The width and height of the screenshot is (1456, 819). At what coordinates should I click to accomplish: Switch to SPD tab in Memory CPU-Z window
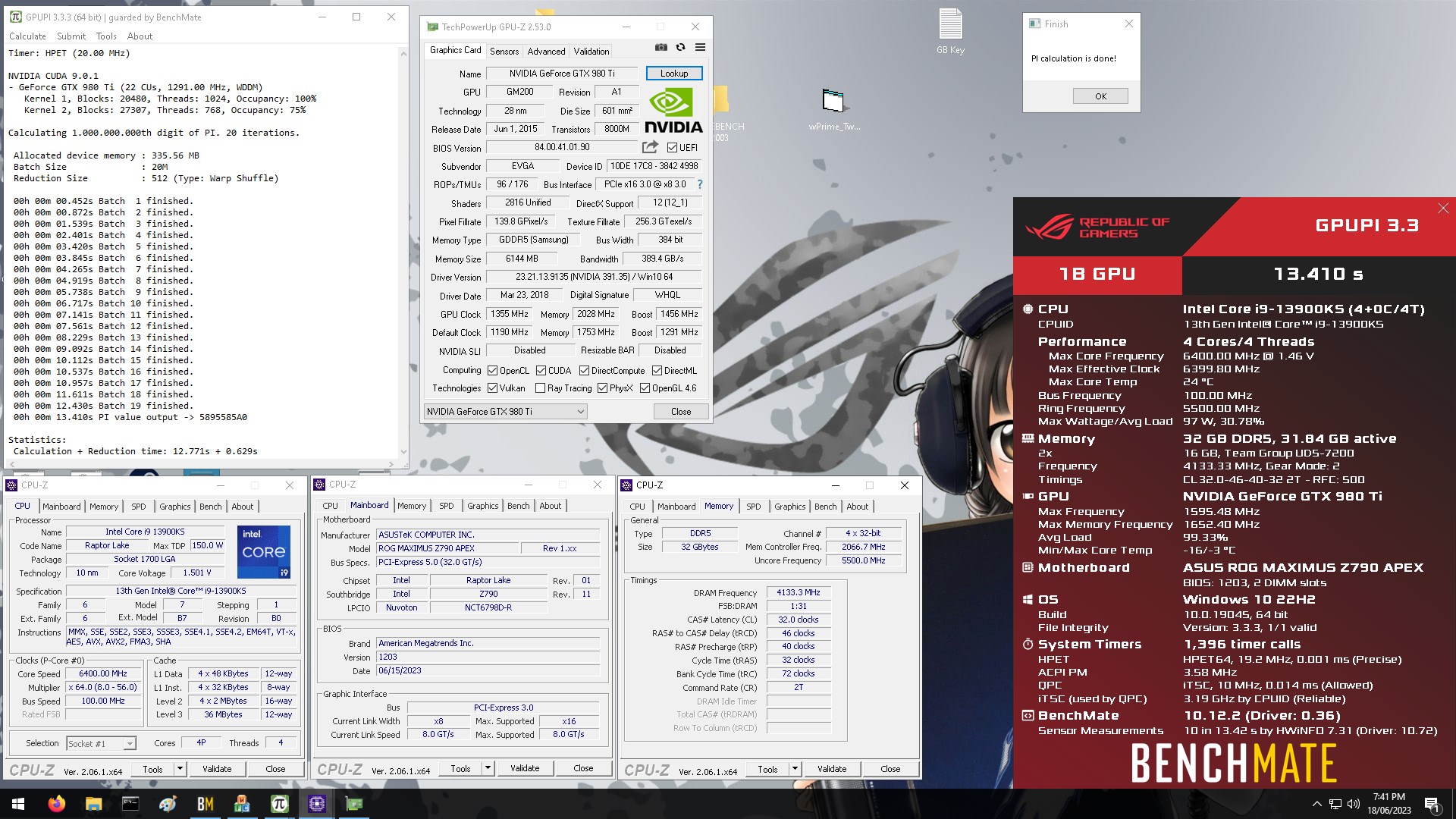(x=753, y=507)
